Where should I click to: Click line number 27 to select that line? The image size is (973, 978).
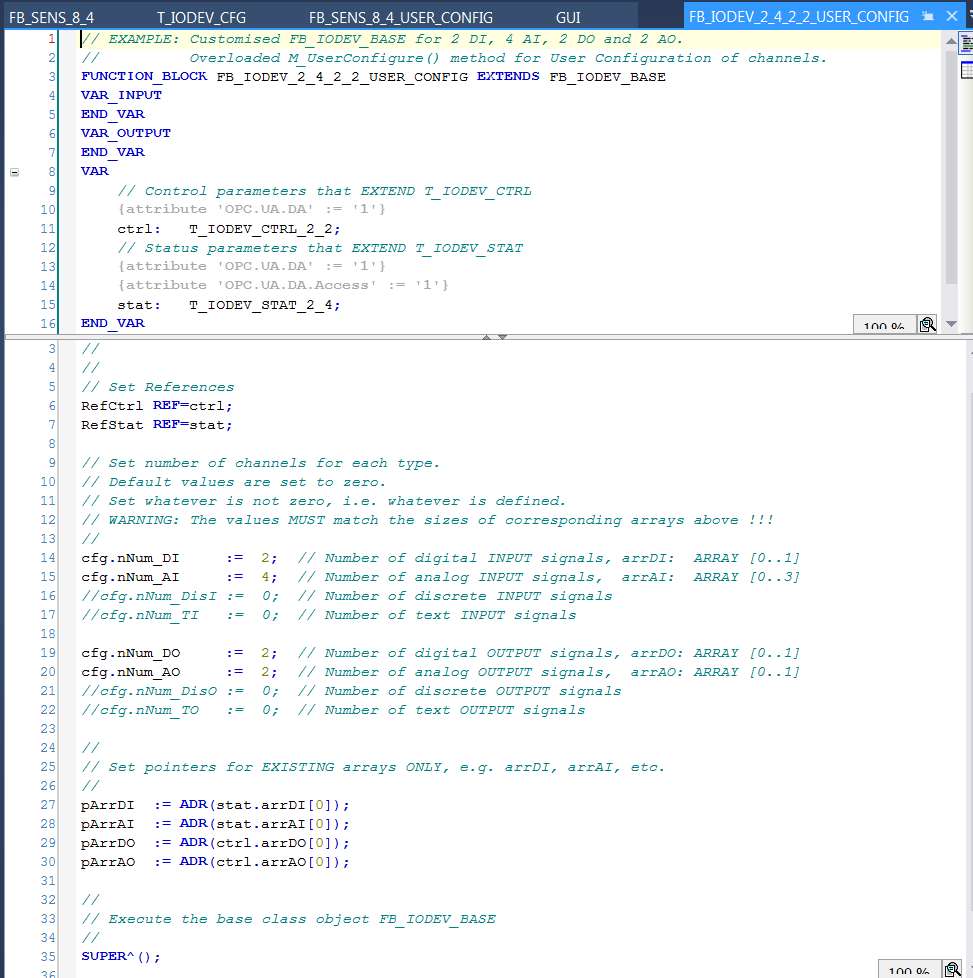click(x=47, y=804)
